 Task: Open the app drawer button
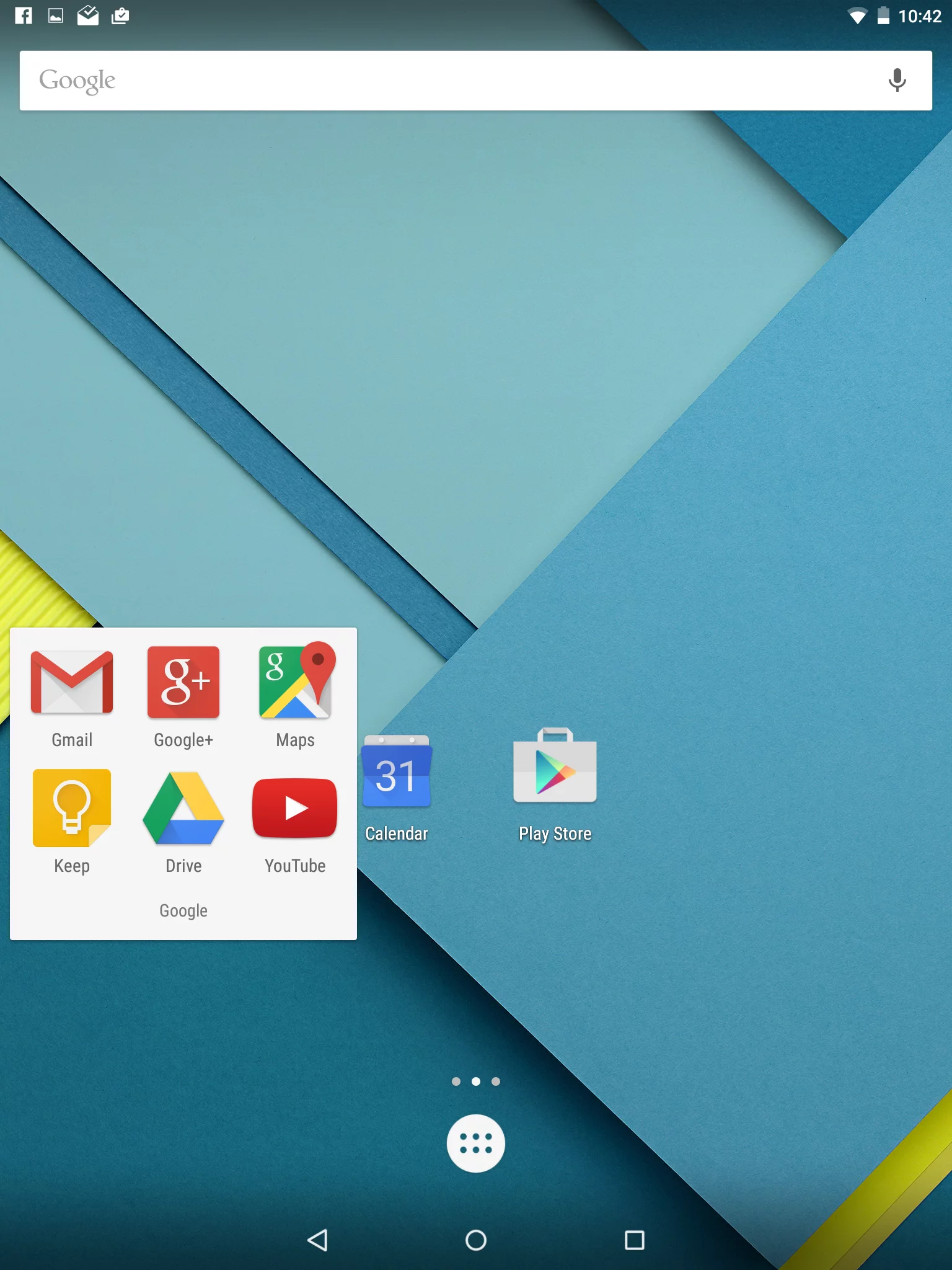(x=476, y=1143)
